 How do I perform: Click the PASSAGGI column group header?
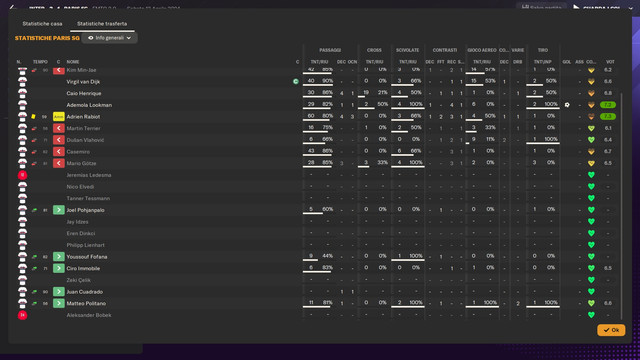pos(330,50)
